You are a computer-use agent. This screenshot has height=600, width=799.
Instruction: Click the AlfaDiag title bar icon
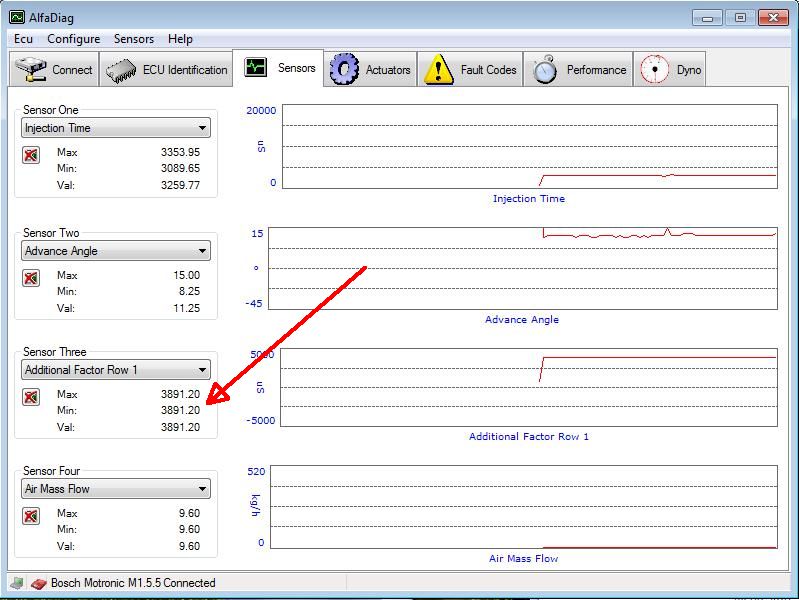pyautogui.click(x=17, y=18)
